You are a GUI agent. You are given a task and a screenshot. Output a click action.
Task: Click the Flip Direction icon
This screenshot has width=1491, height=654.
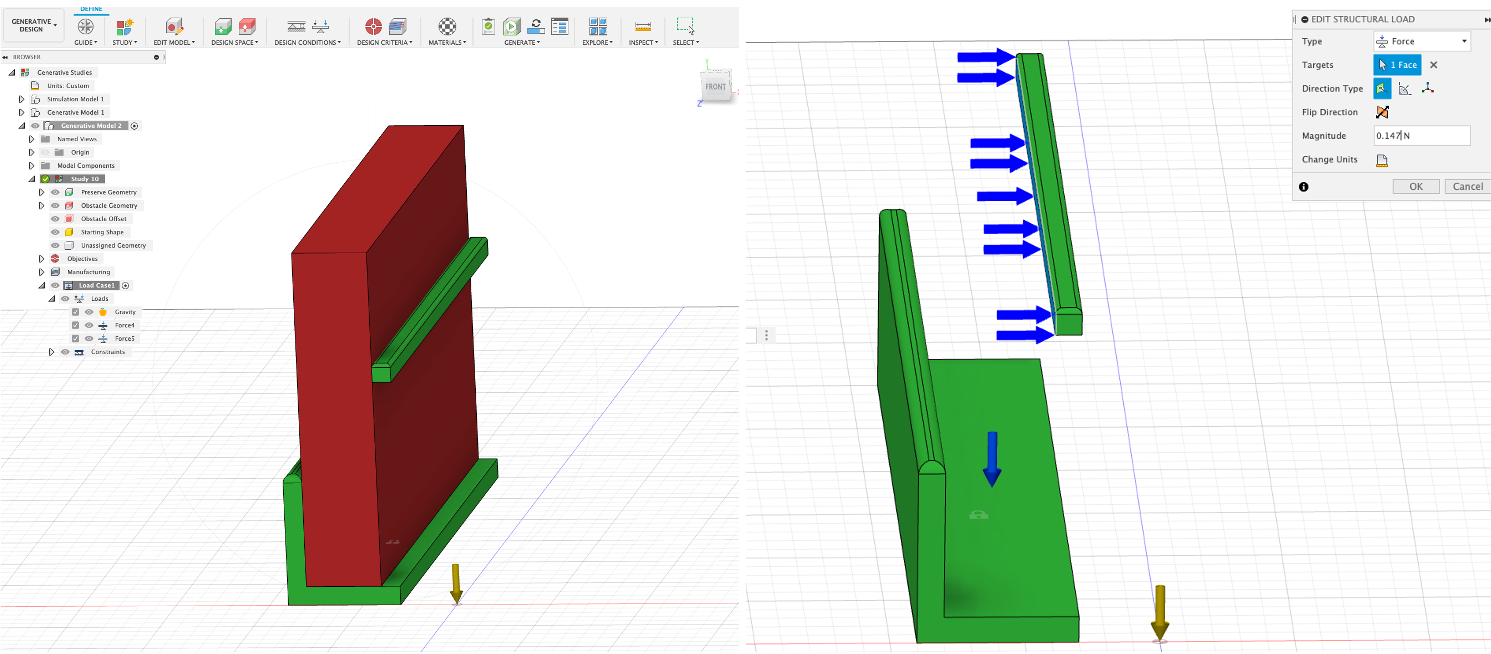1381,112
